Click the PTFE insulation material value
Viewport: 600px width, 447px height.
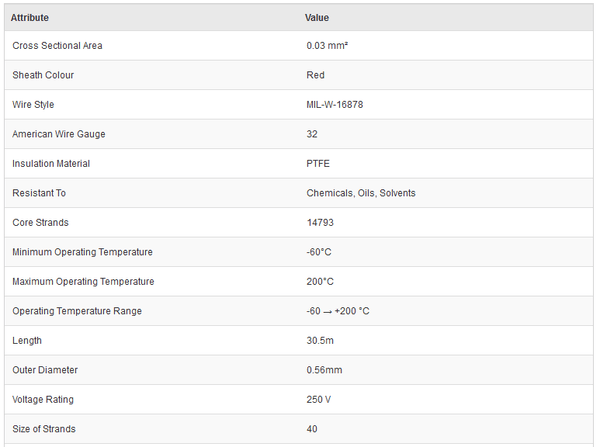[x=318, y=164]
